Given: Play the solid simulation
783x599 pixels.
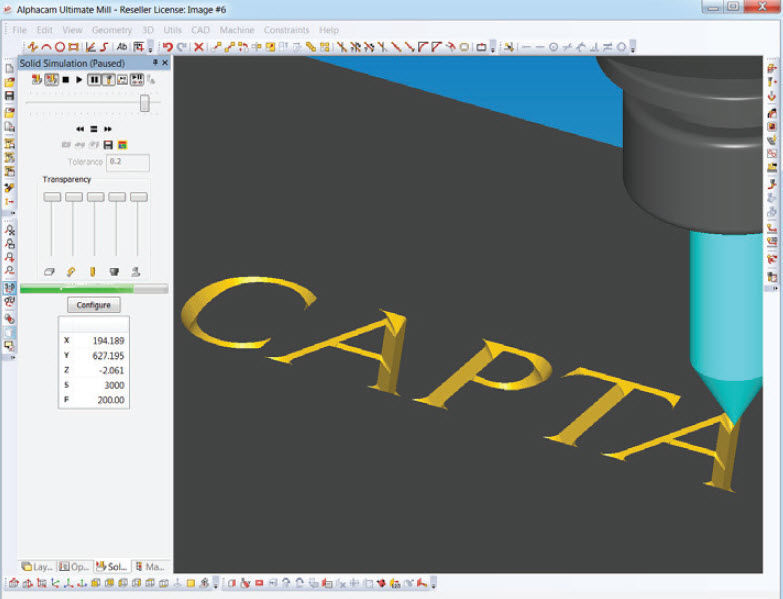Looking at the screenshot, I should coord(79,79).
